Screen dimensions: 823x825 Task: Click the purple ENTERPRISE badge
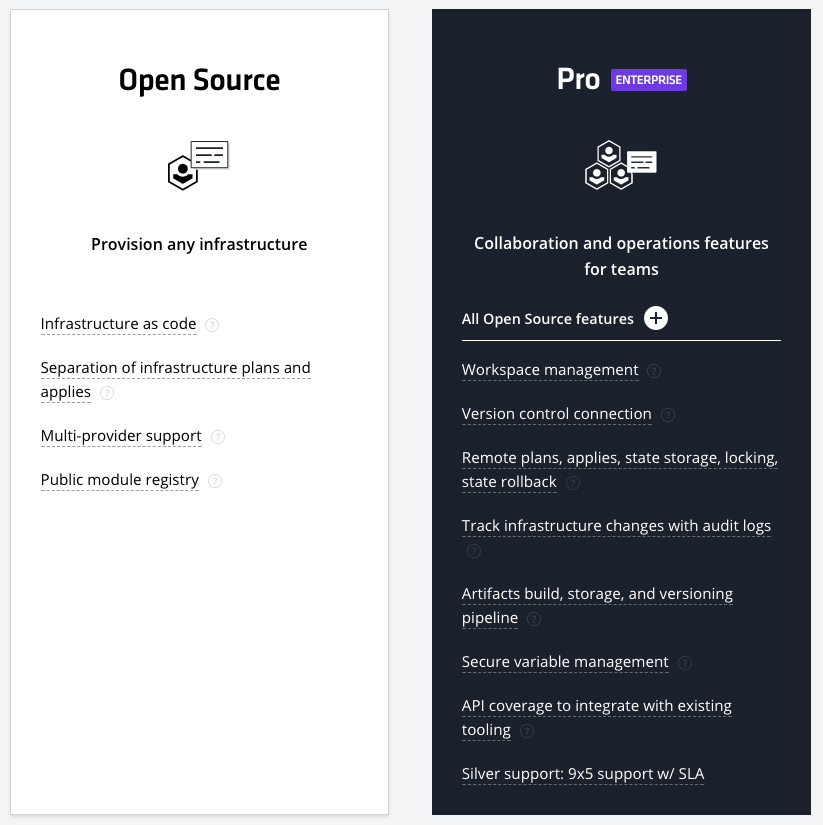click(649, 80)
